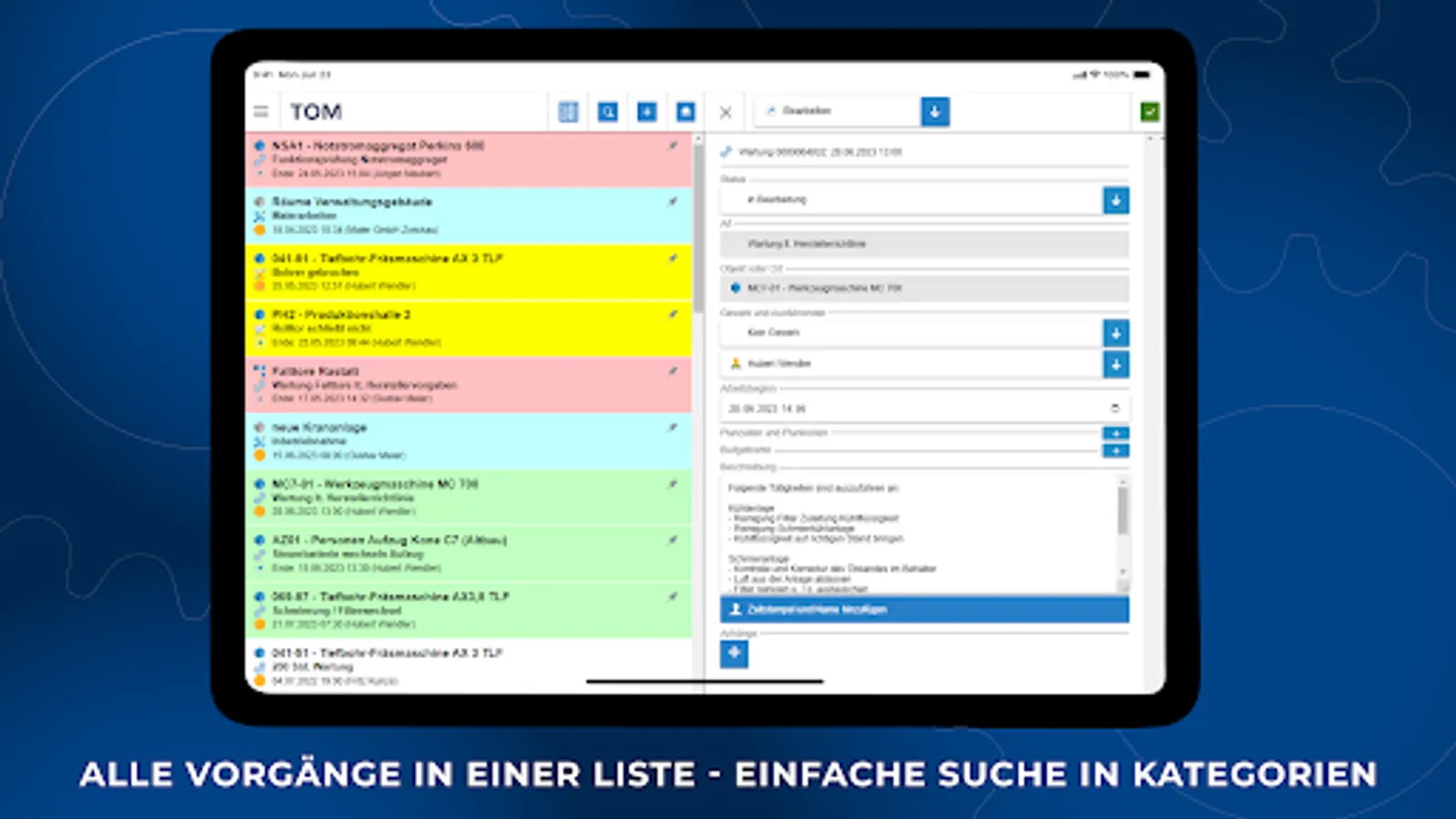
Task: Click the Arbeitsbeginn date input field
Action: click(x=925, y=409)
